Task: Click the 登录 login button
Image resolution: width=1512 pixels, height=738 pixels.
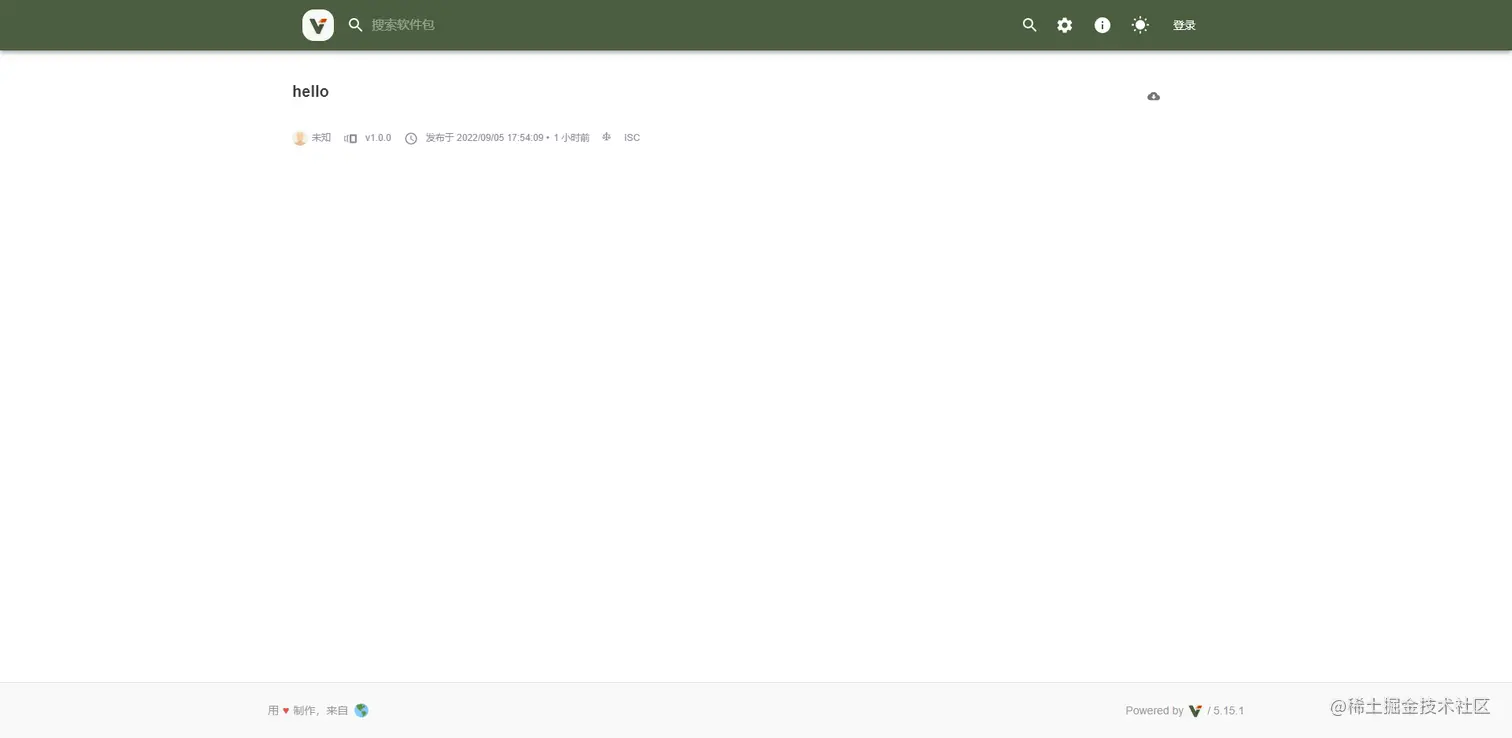Action: 1184,25
